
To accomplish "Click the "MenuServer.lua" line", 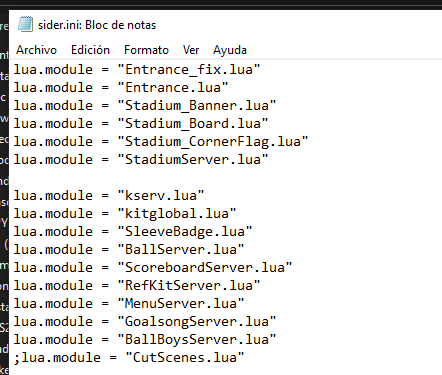I will click(x=129, y=304).
